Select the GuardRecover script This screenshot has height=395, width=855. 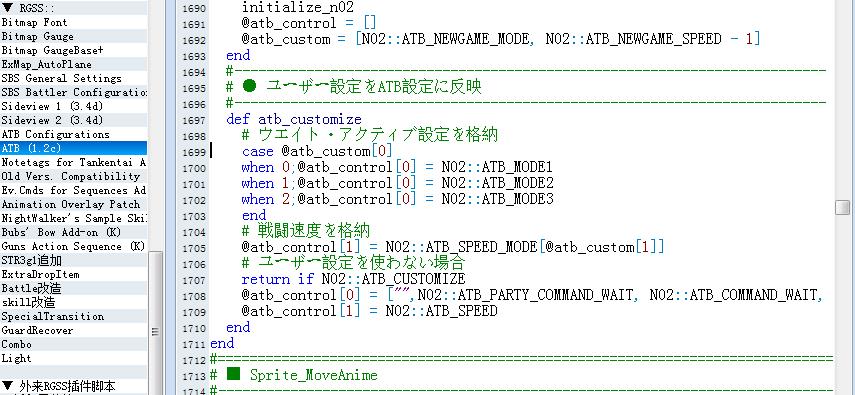[74, 330]
